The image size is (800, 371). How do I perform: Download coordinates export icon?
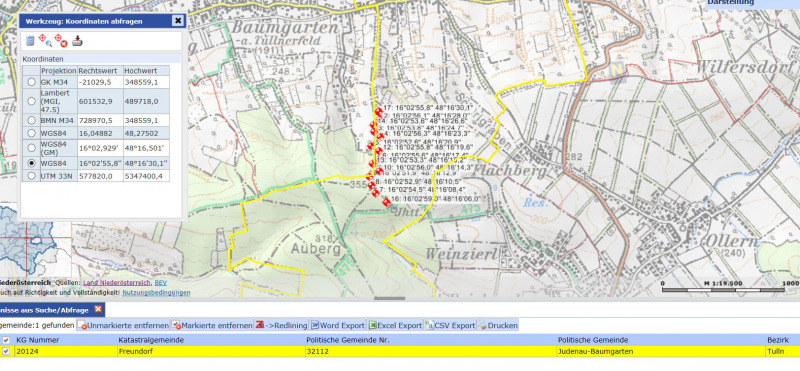pos(77,40)
